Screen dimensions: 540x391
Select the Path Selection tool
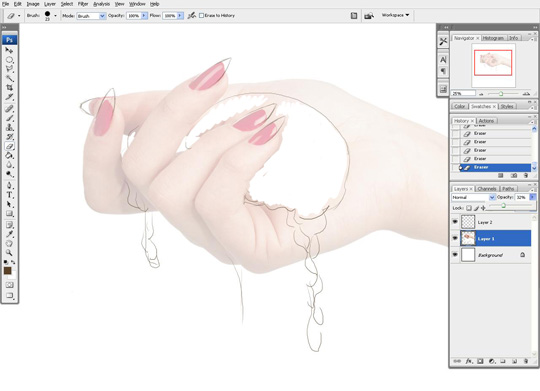pos(9,204)
